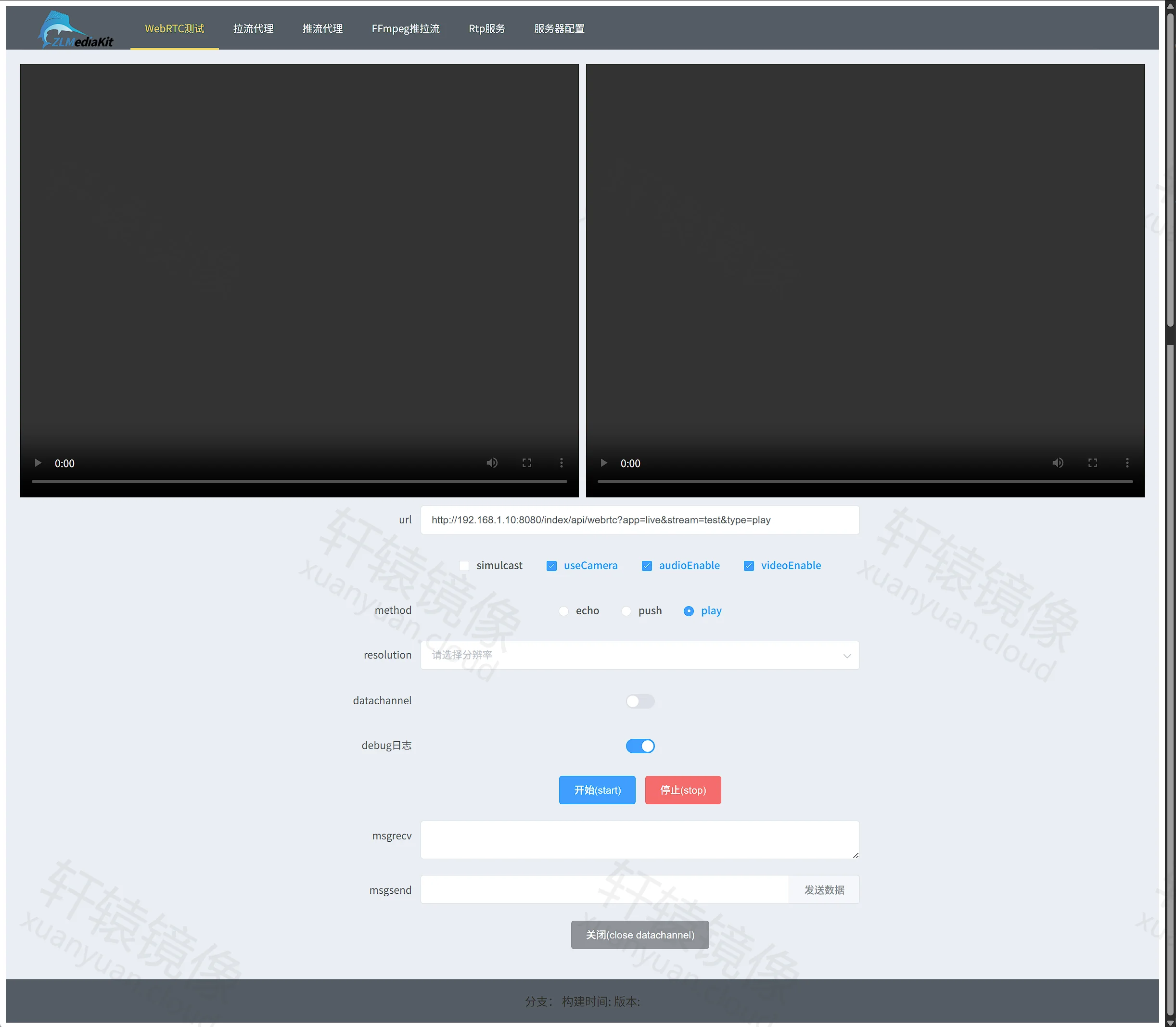Play the right video player
The width and height of the screenshot is (1176, 1027).
coord(604,463)
